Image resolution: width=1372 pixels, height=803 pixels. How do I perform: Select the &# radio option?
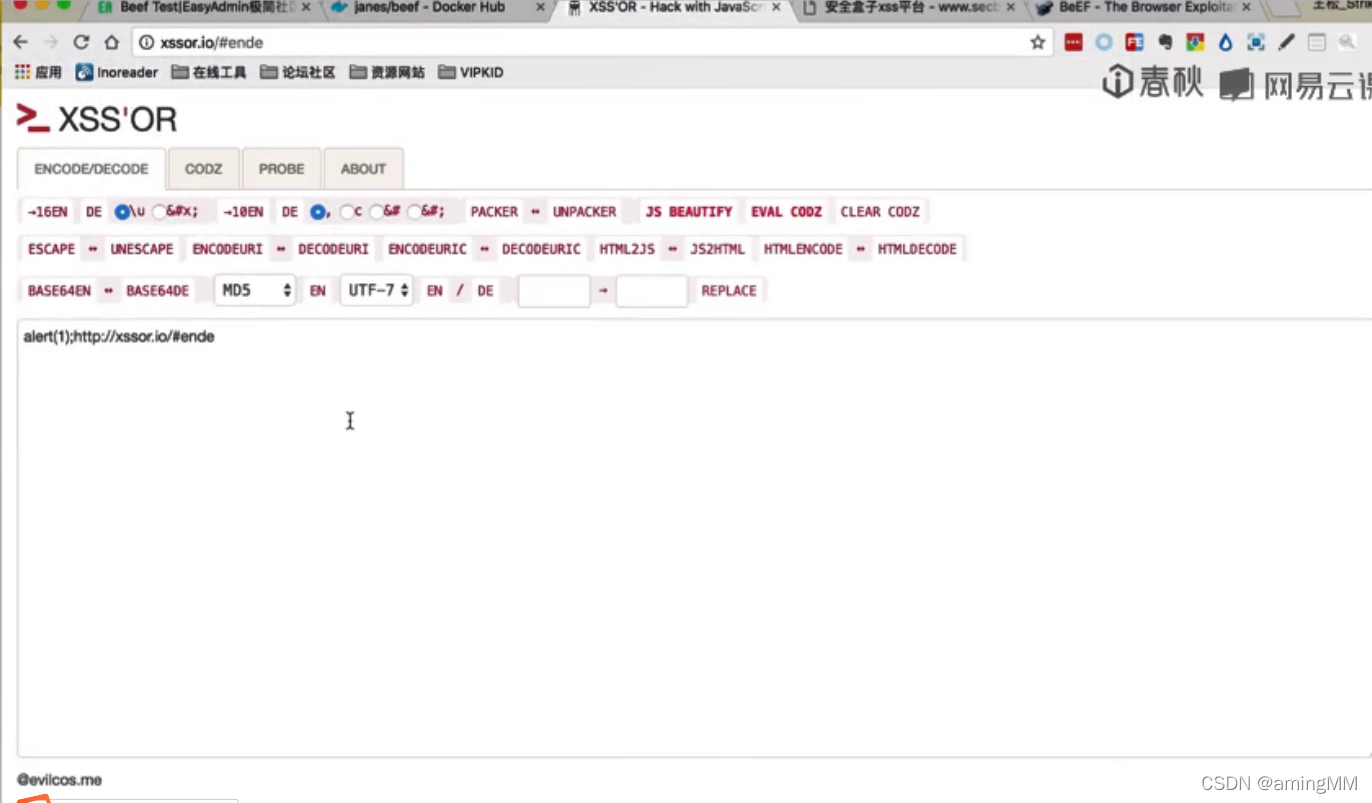[377, 212]
